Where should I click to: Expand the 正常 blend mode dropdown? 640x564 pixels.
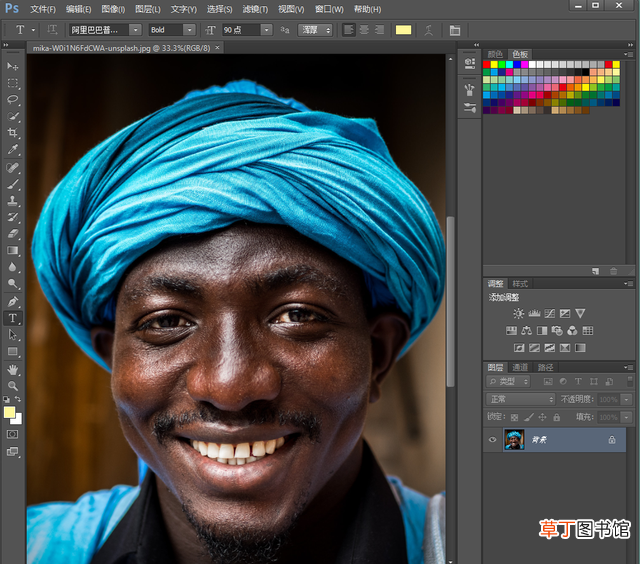tap(520, 399)
